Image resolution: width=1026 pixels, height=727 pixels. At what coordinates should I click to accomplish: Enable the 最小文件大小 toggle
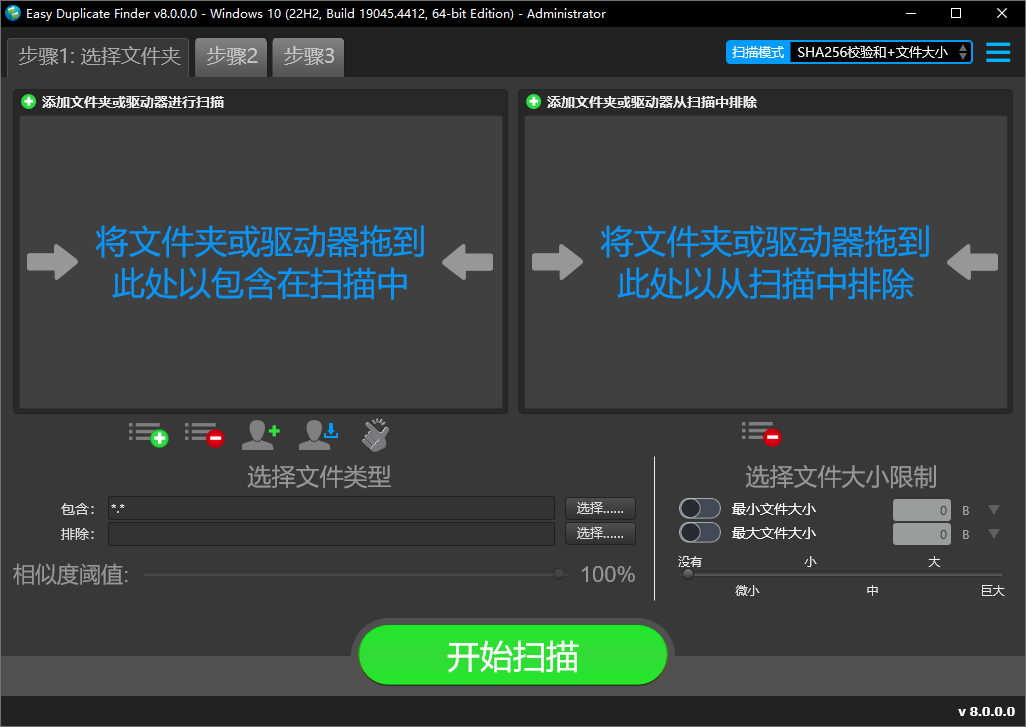click(699, 508)
